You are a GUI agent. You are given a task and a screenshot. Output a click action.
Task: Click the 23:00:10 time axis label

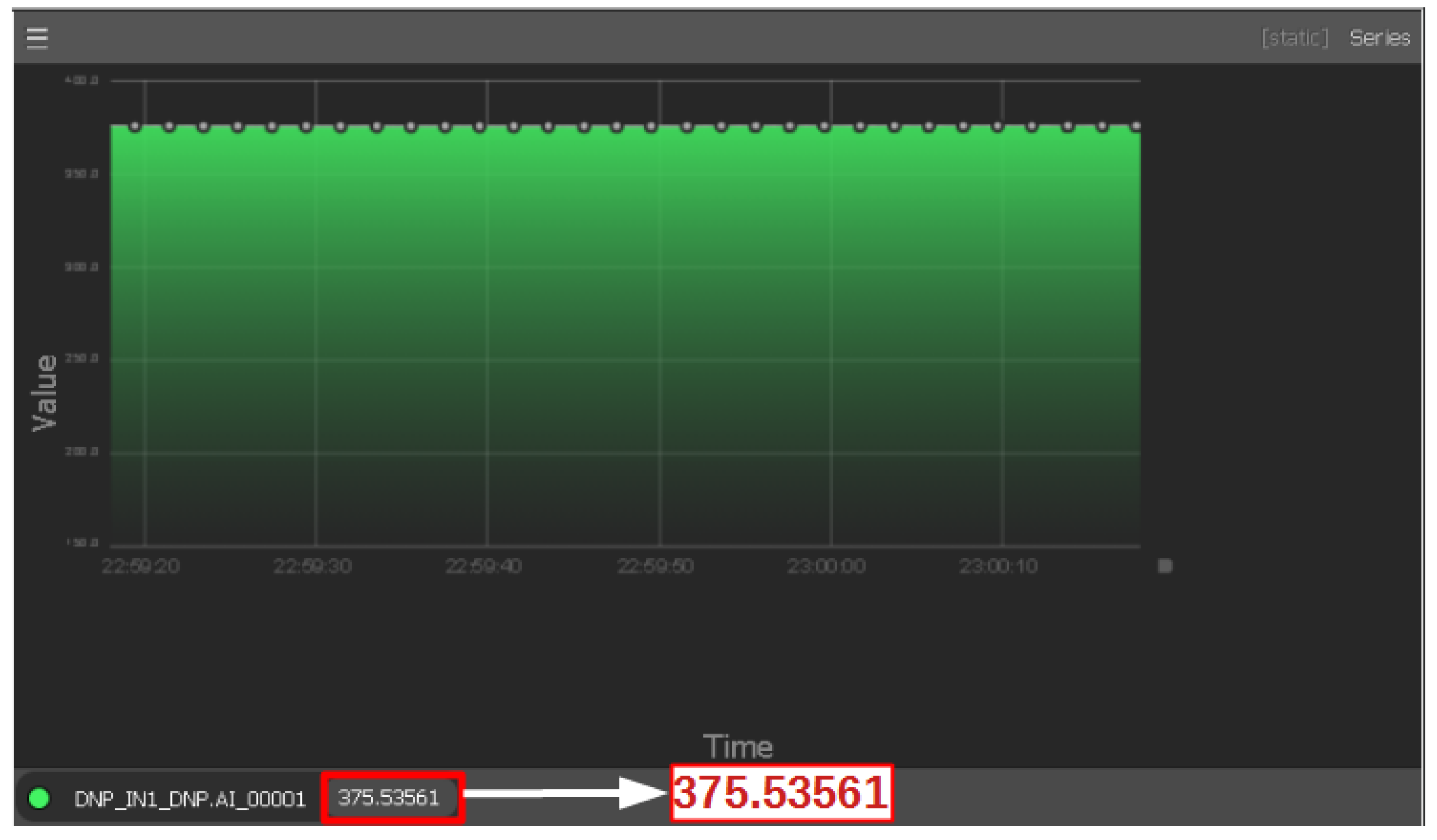(998, 566)
